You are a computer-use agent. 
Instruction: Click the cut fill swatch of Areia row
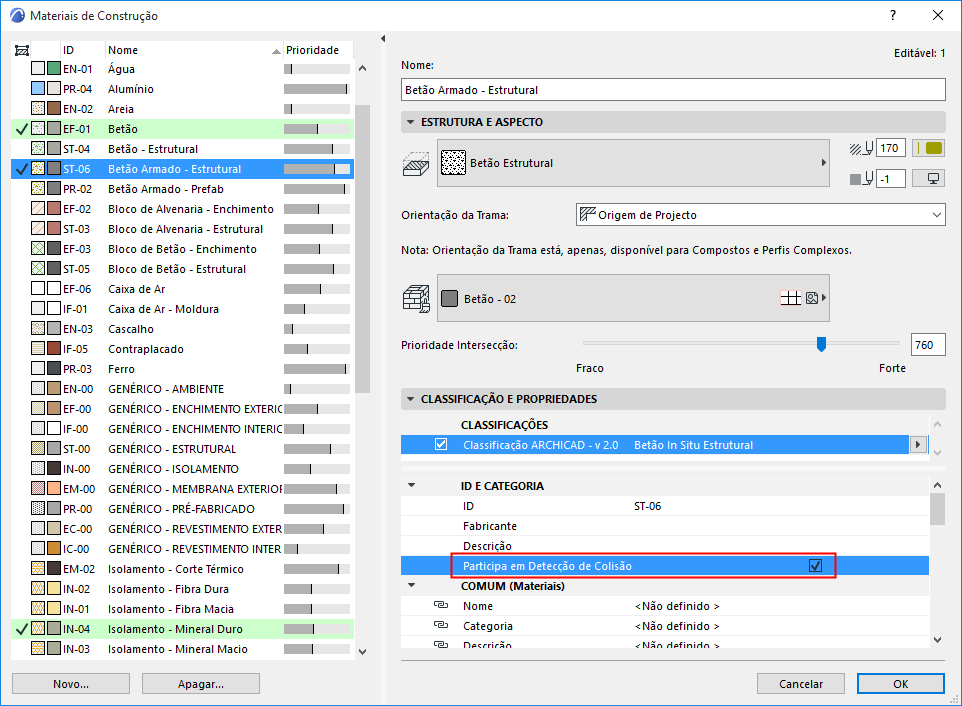pyautogui.click(x=38, y=109)
